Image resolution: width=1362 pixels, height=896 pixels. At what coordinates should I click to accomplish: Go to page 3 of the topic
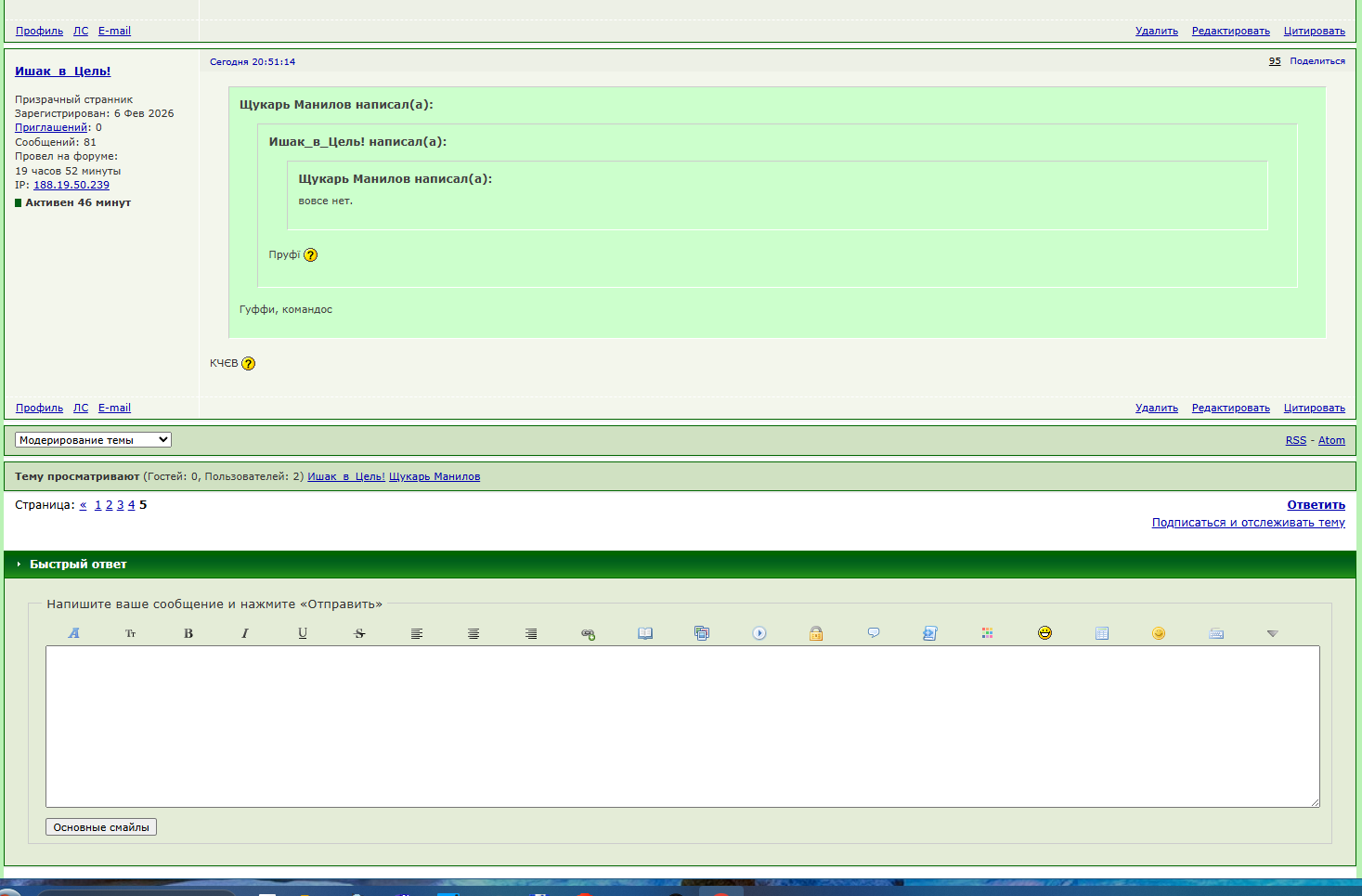[120, 505]
